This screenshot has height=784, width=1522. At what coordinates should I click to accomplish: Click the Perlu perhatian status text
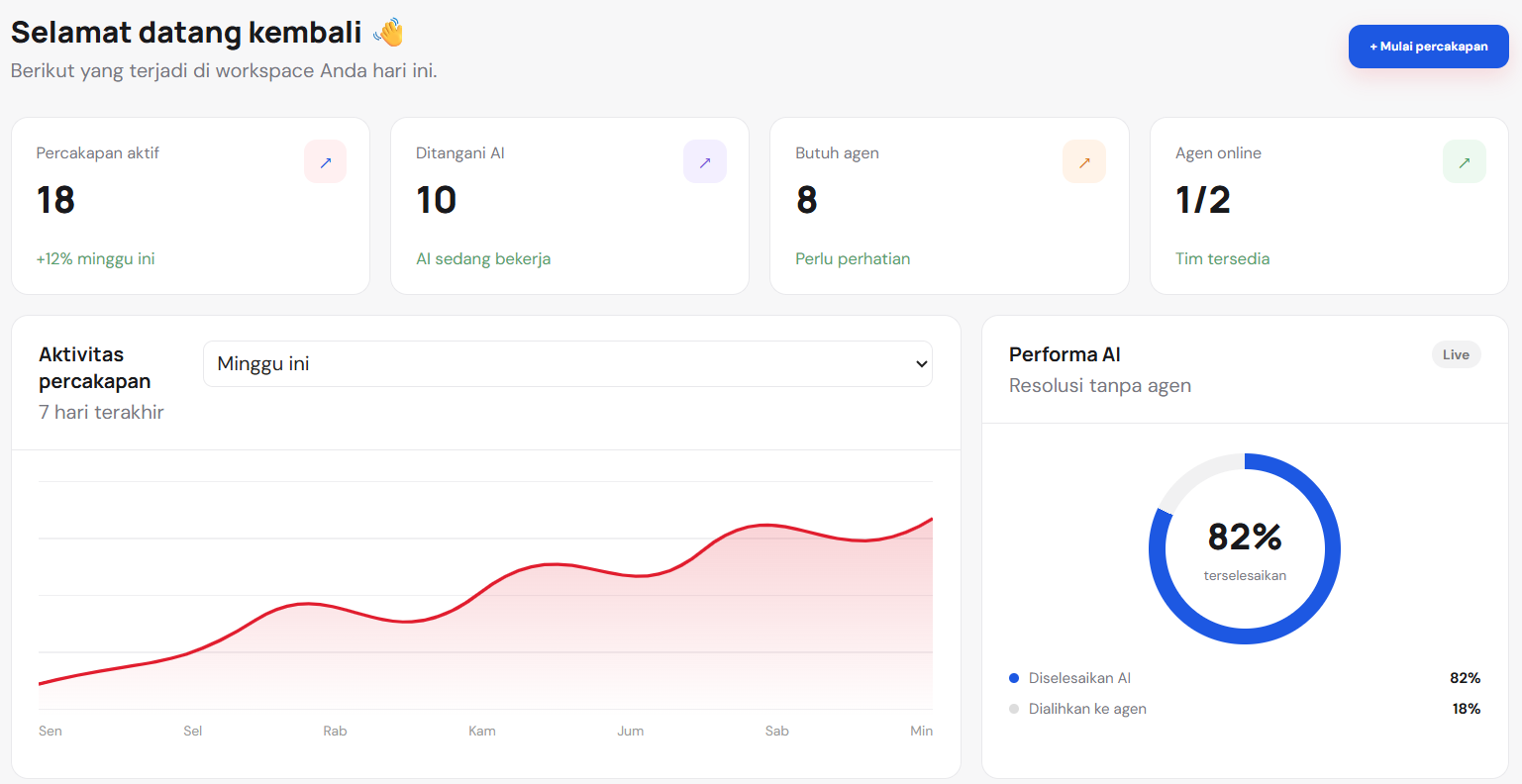(x=853, y=258)
